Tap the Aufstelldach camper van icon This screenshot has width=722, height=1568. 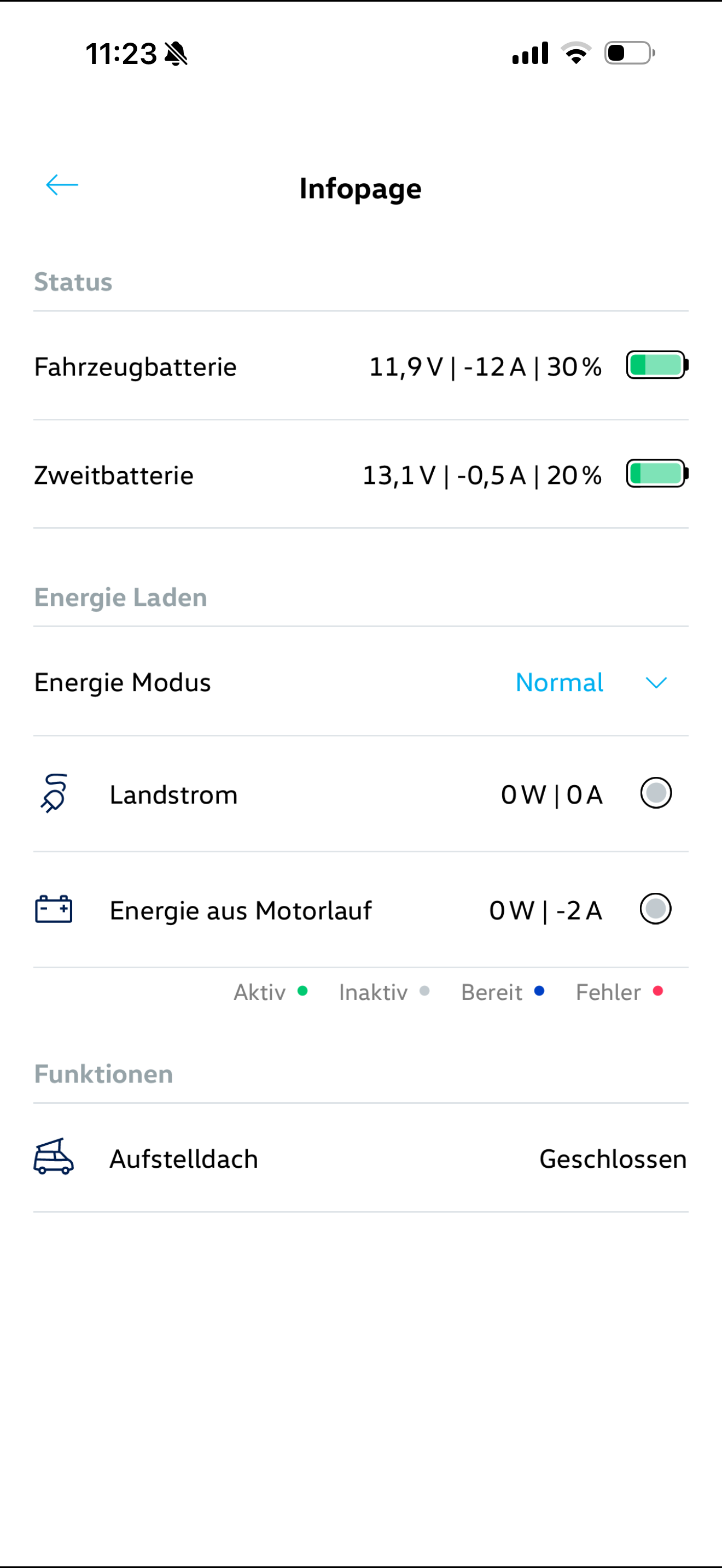[54, 1156]
